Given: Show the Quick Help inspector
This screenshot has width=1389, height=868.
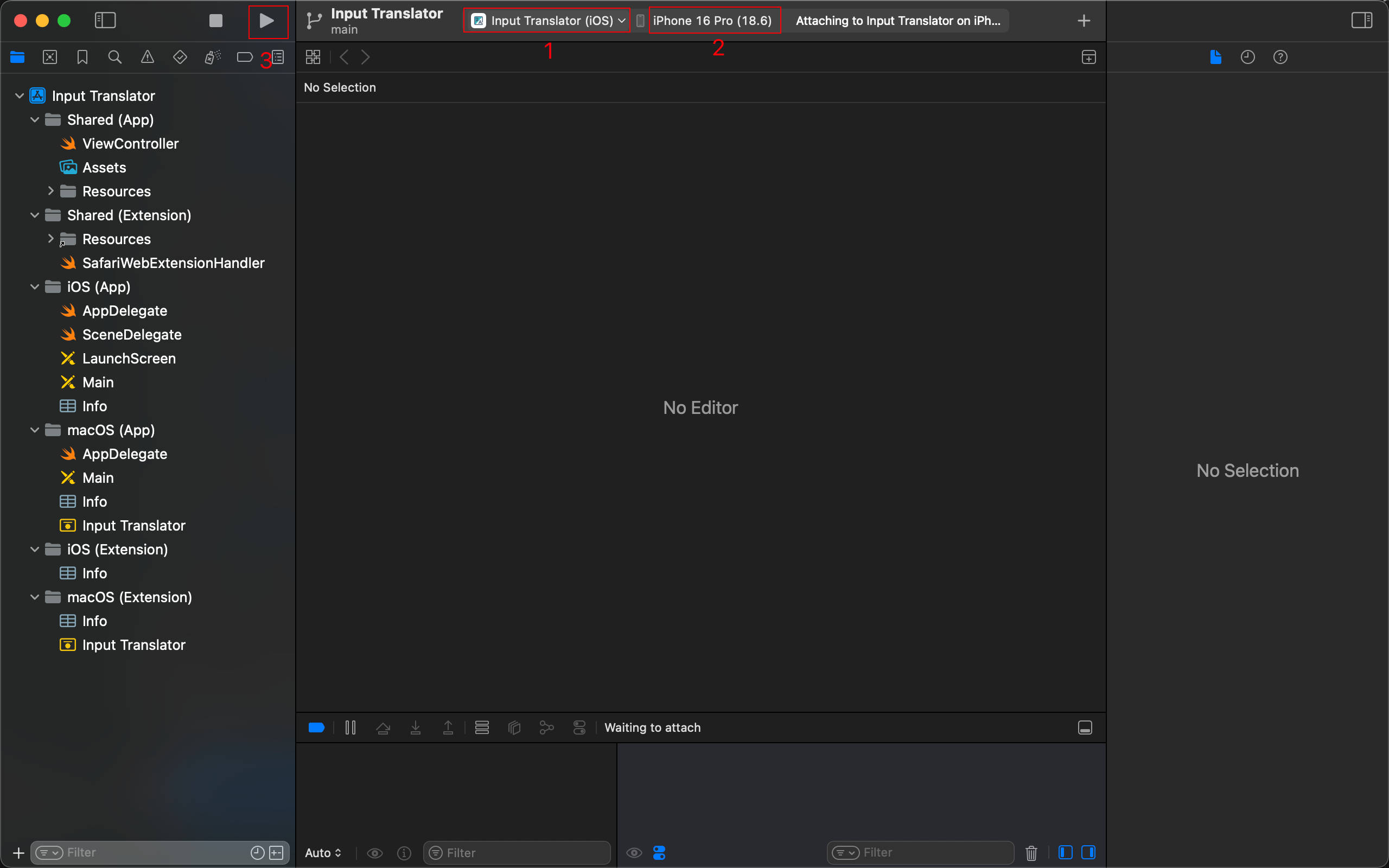Looking at the screenshot, I should click(x=1280, y=57).
